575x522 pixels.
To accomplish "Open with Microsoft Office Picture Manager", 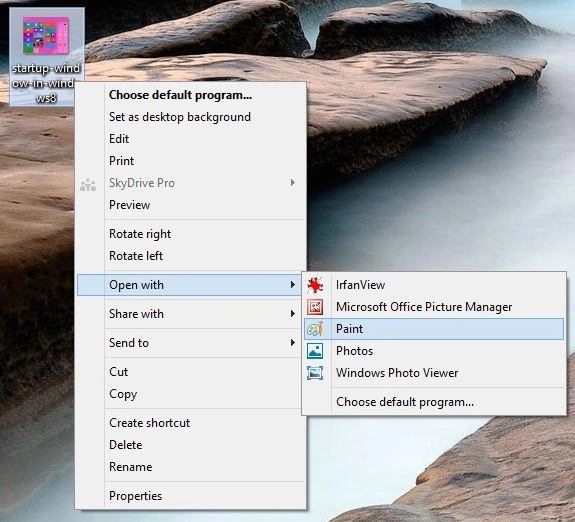I will [434, 307].
